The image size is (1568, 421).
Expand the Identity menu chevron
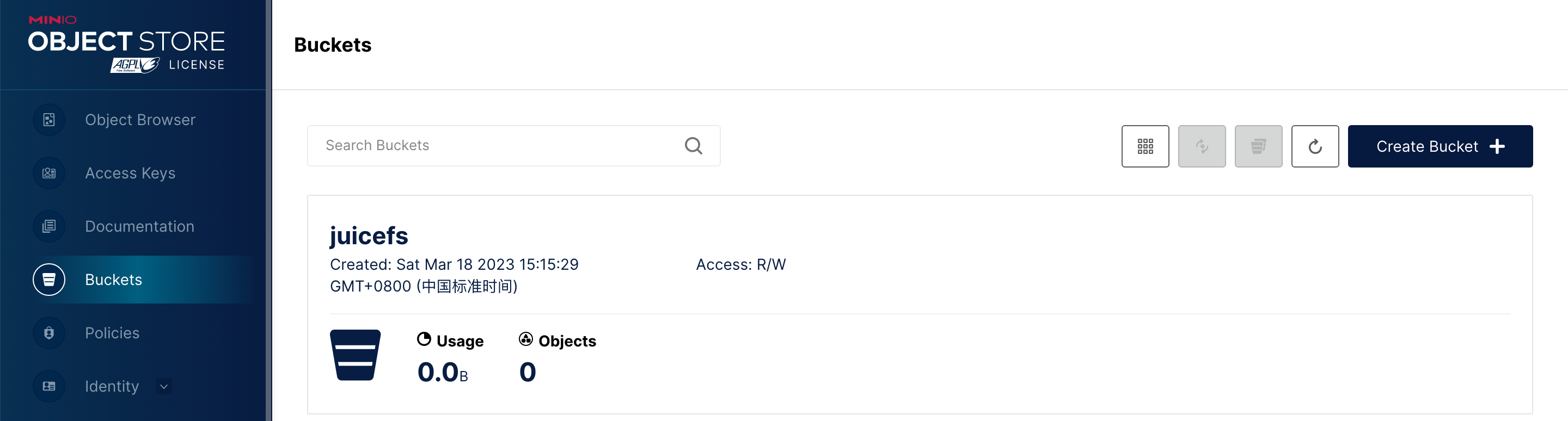pyautogui.click(x=164, y=386)
